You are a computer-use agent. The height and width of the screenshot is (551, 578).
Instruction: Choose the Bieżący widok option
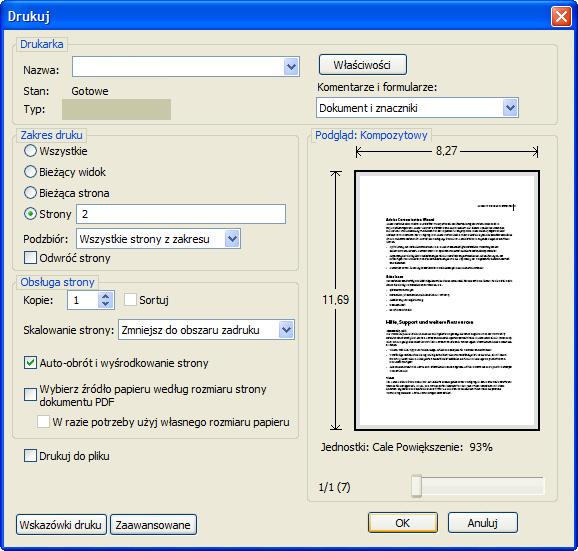[30, 172]
